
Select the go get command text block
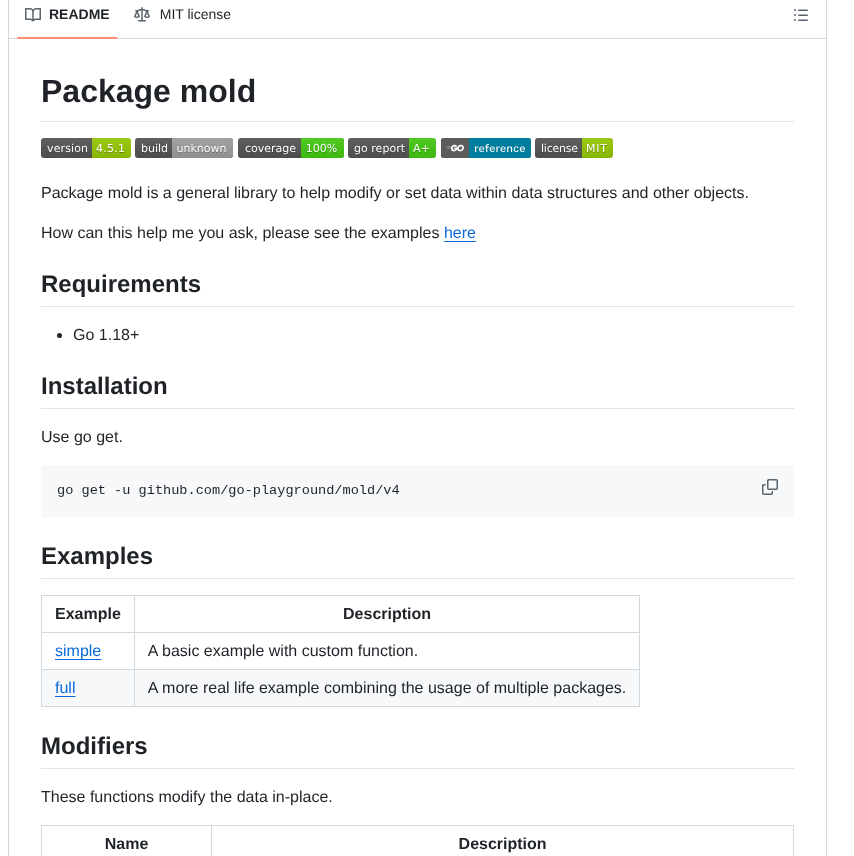click(x=228, y=490)
